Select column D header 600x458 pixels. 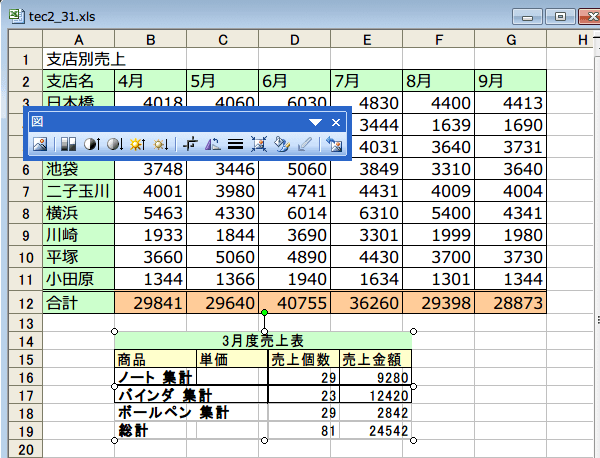coord(294,39)
